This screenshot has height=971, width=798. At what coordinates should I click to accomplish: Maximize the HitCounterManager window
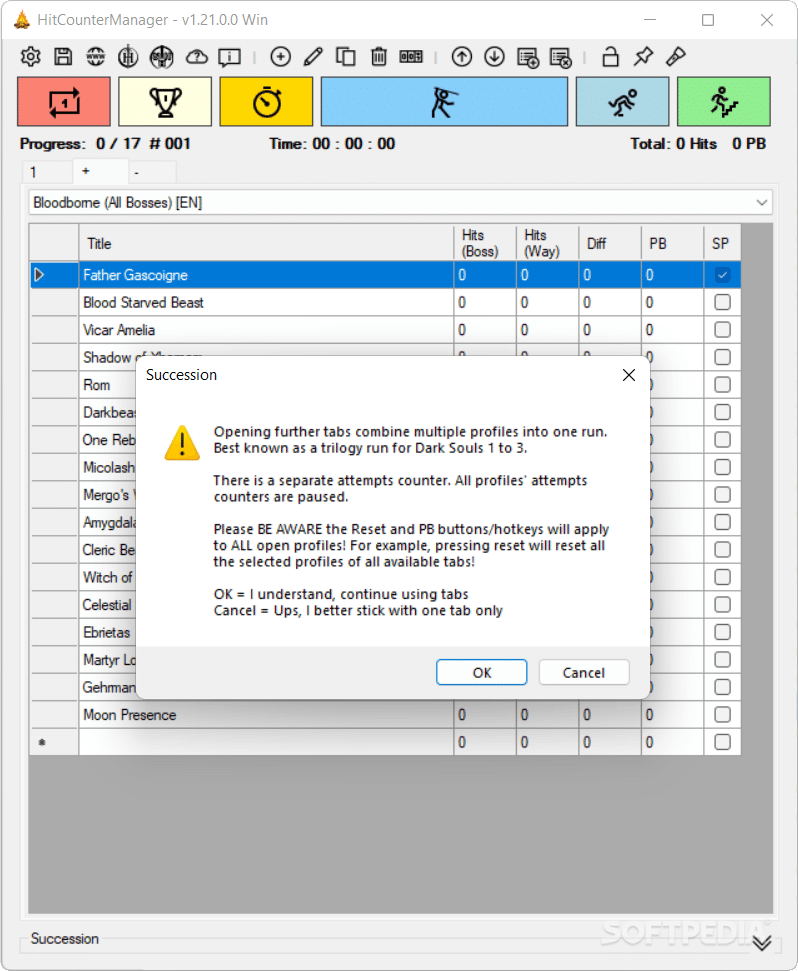(708, 20)
